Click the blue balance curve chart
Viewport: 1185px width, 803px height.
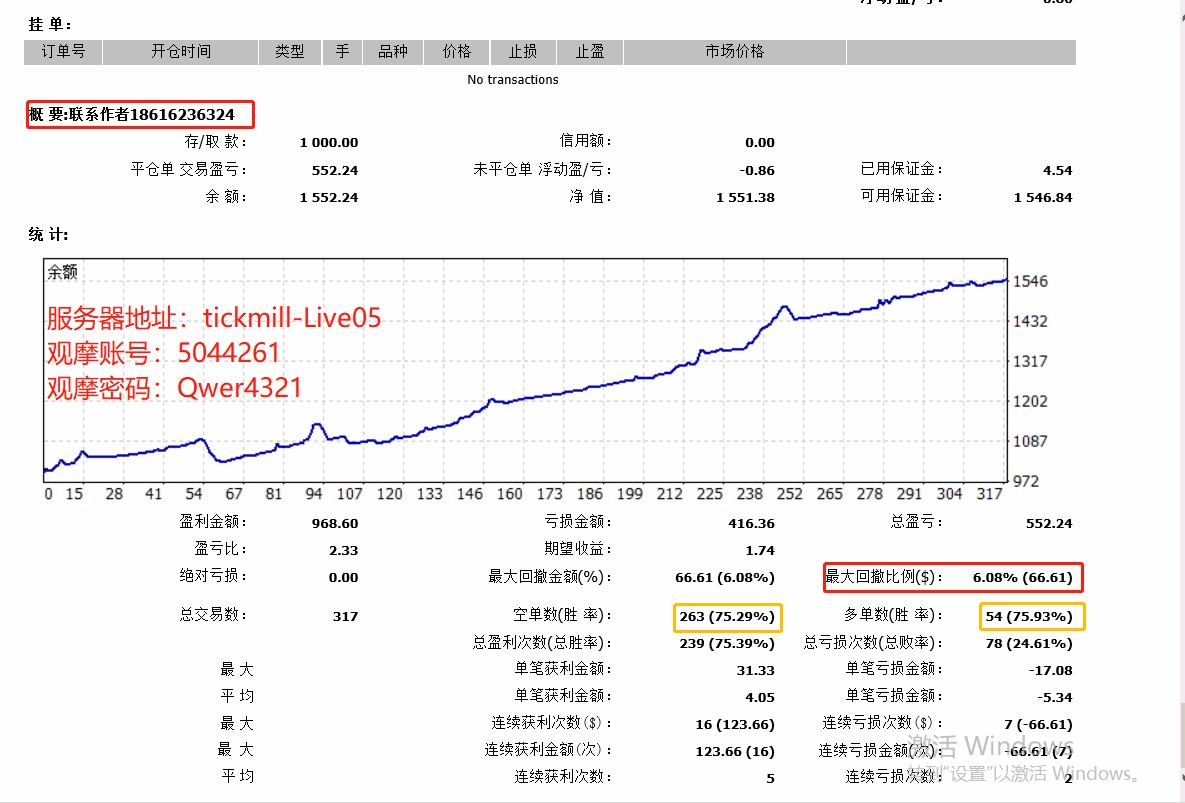pyautogui.click(x=526, y=370)
